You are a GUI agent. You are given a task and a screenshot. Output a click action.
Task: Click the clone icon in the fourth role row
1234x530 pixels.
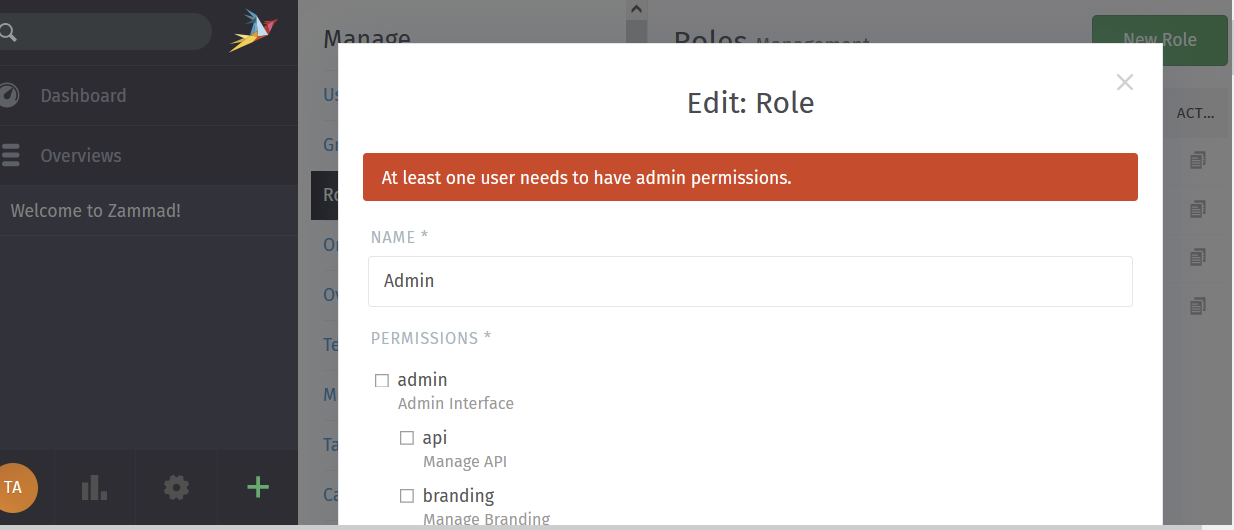tap(1198, 306)
